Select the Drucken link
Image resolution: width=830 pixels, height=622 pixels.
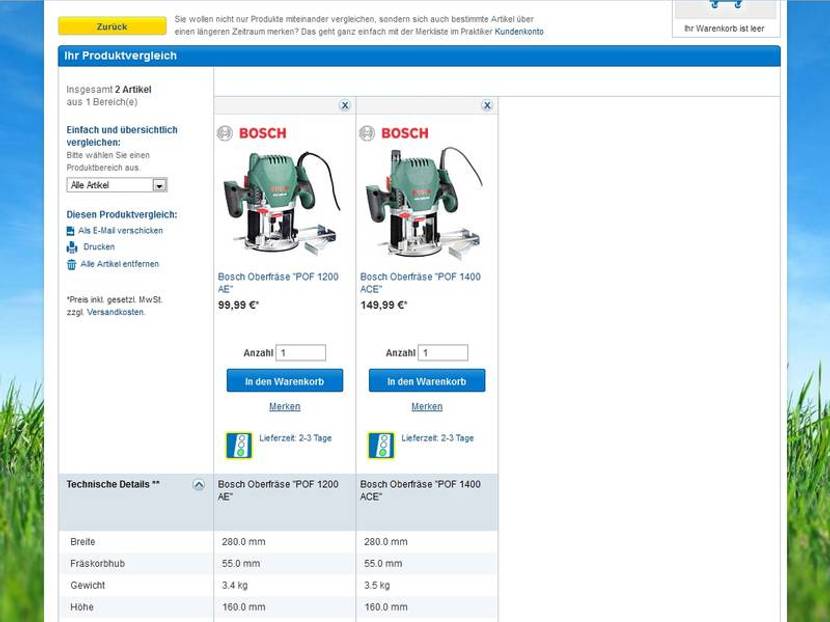click(99, 247)
